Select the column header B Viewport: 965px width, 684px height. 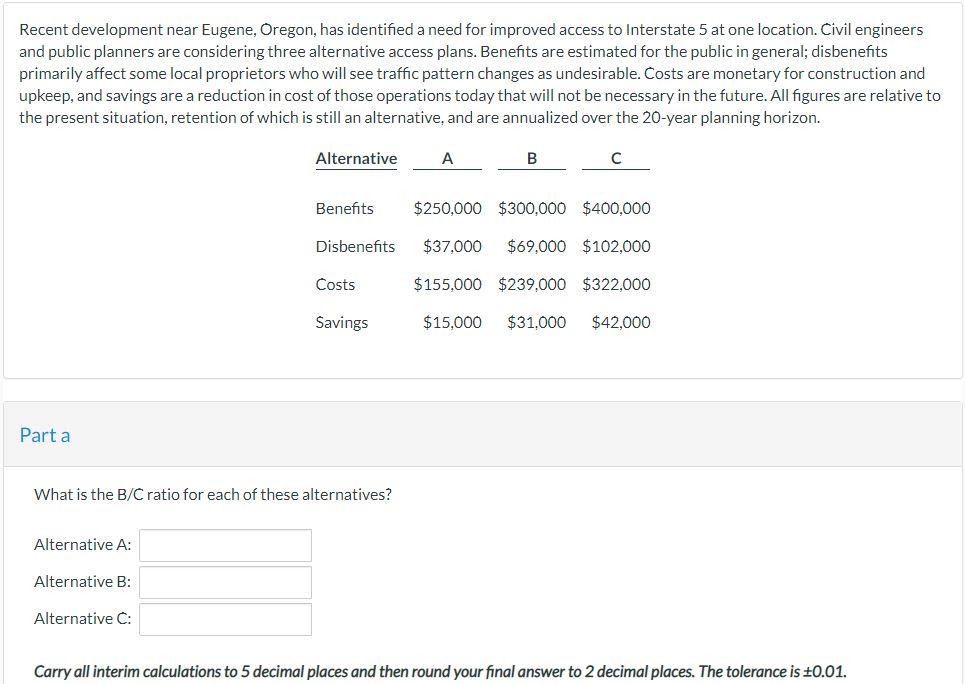pos(531,157)
